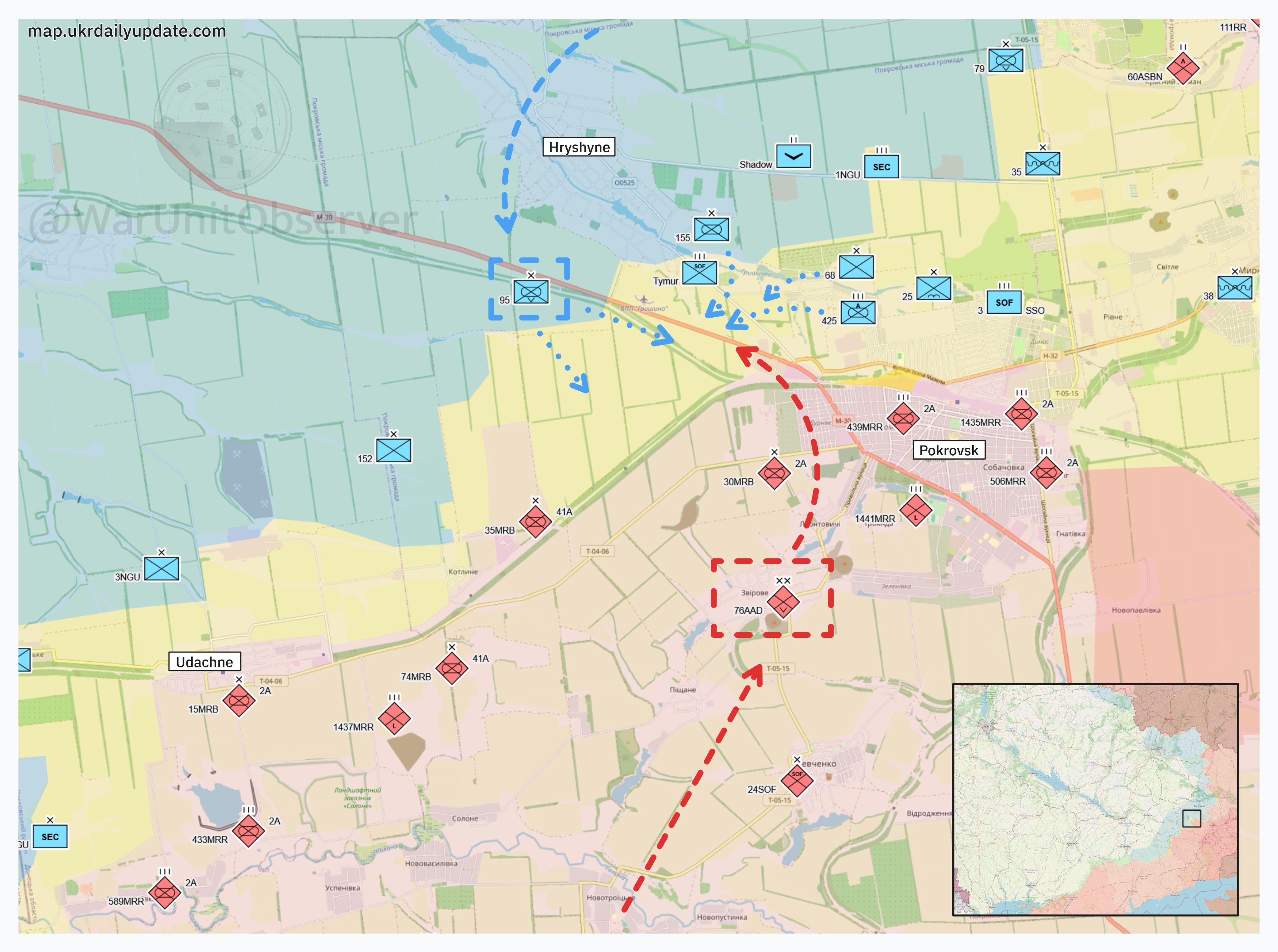1278x952 pixels.
Task: Click the 425 assault regiment marker
Action: [x=858, y=312]
